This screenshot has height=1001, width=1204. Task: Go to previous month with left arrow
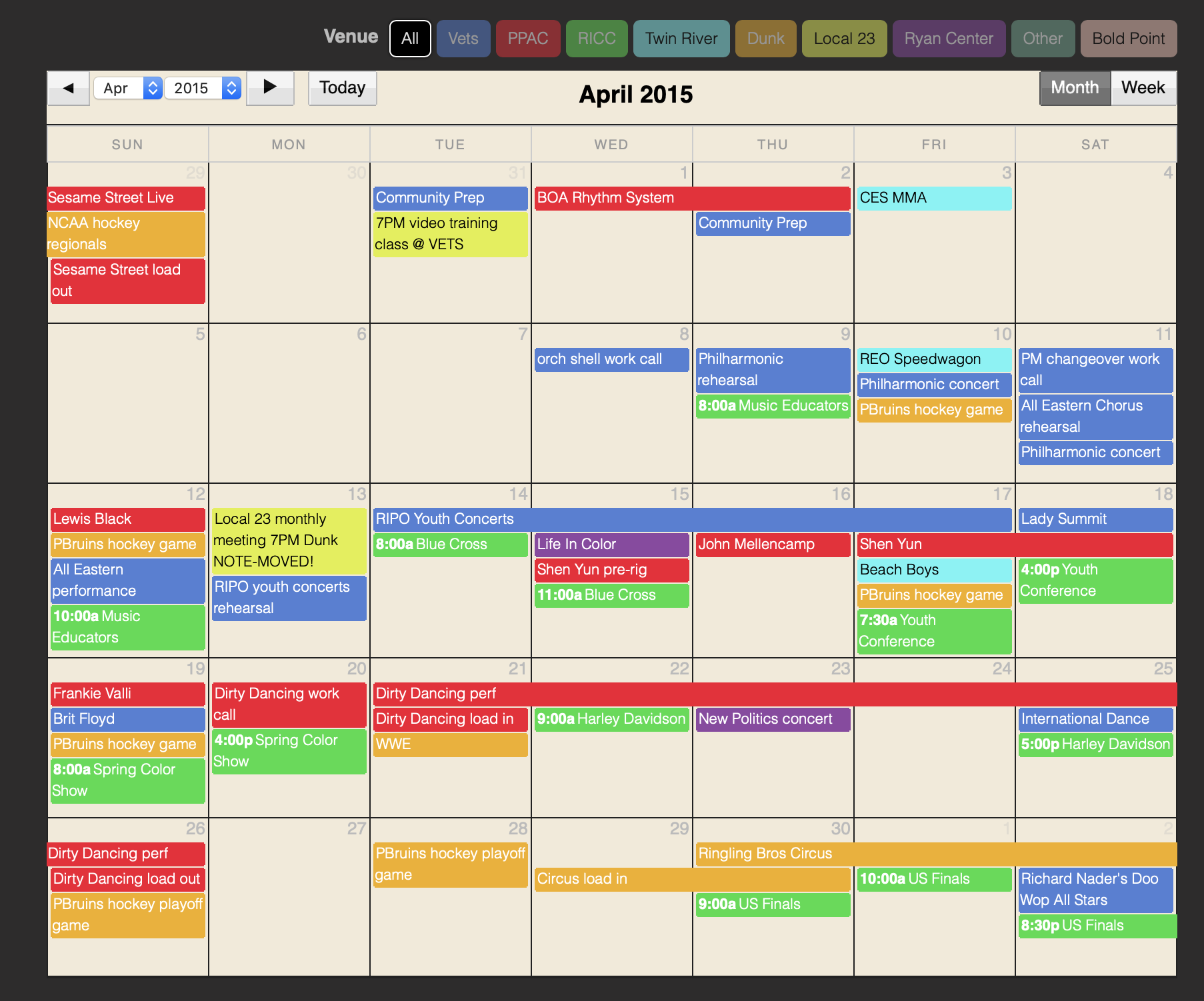pyautogui.click(x=68, y=88)
